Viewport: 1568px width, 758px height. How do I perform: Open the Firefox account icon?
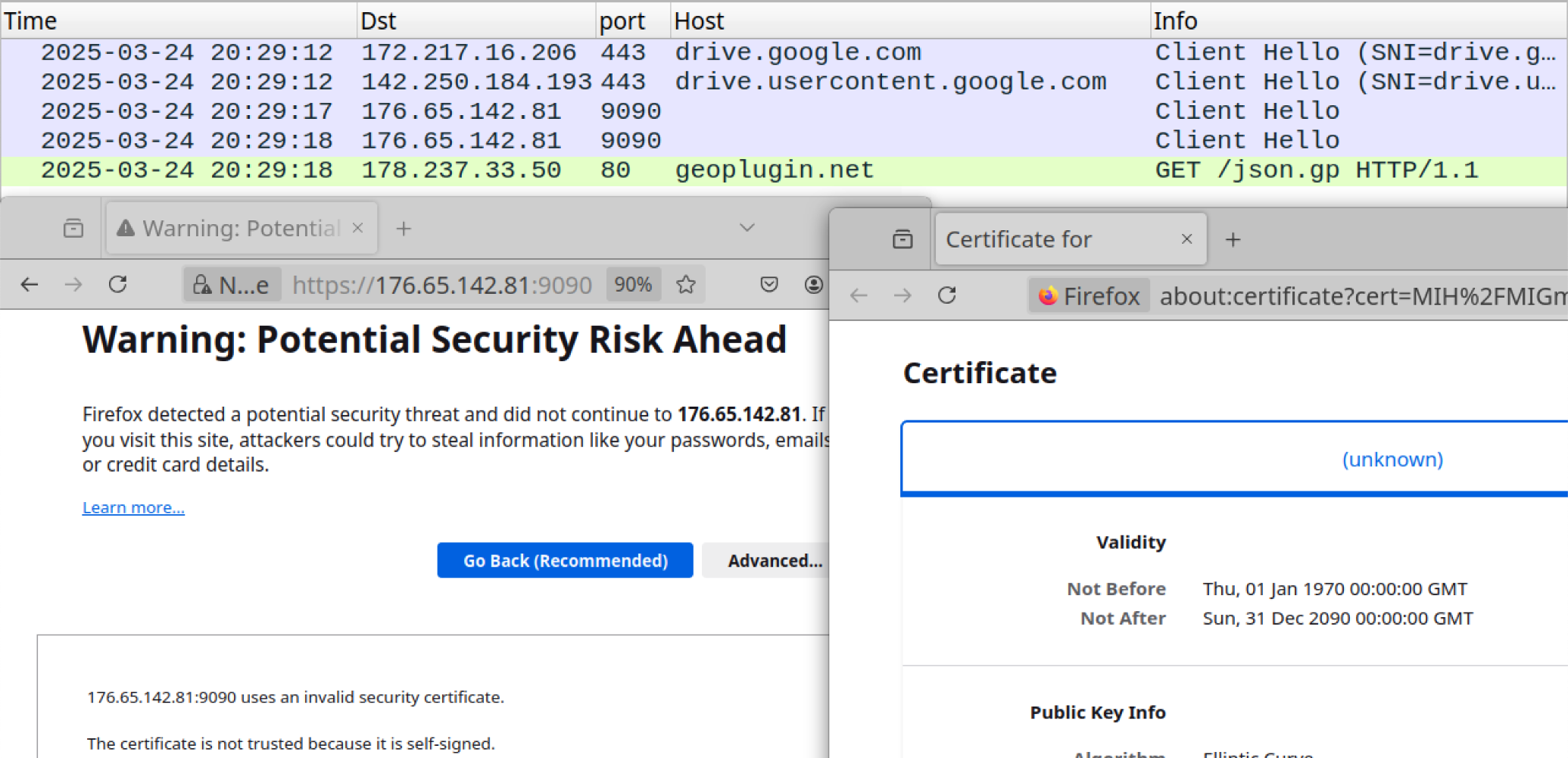coord(814,285)
